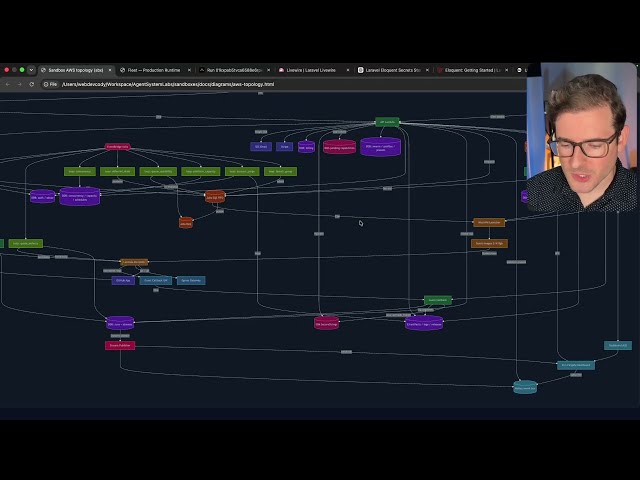Image resolution: width=640 pixels, height=480 pixels.
Task: Select the DDB: runs + streams cylinder
Action: [x=120, y=323]
